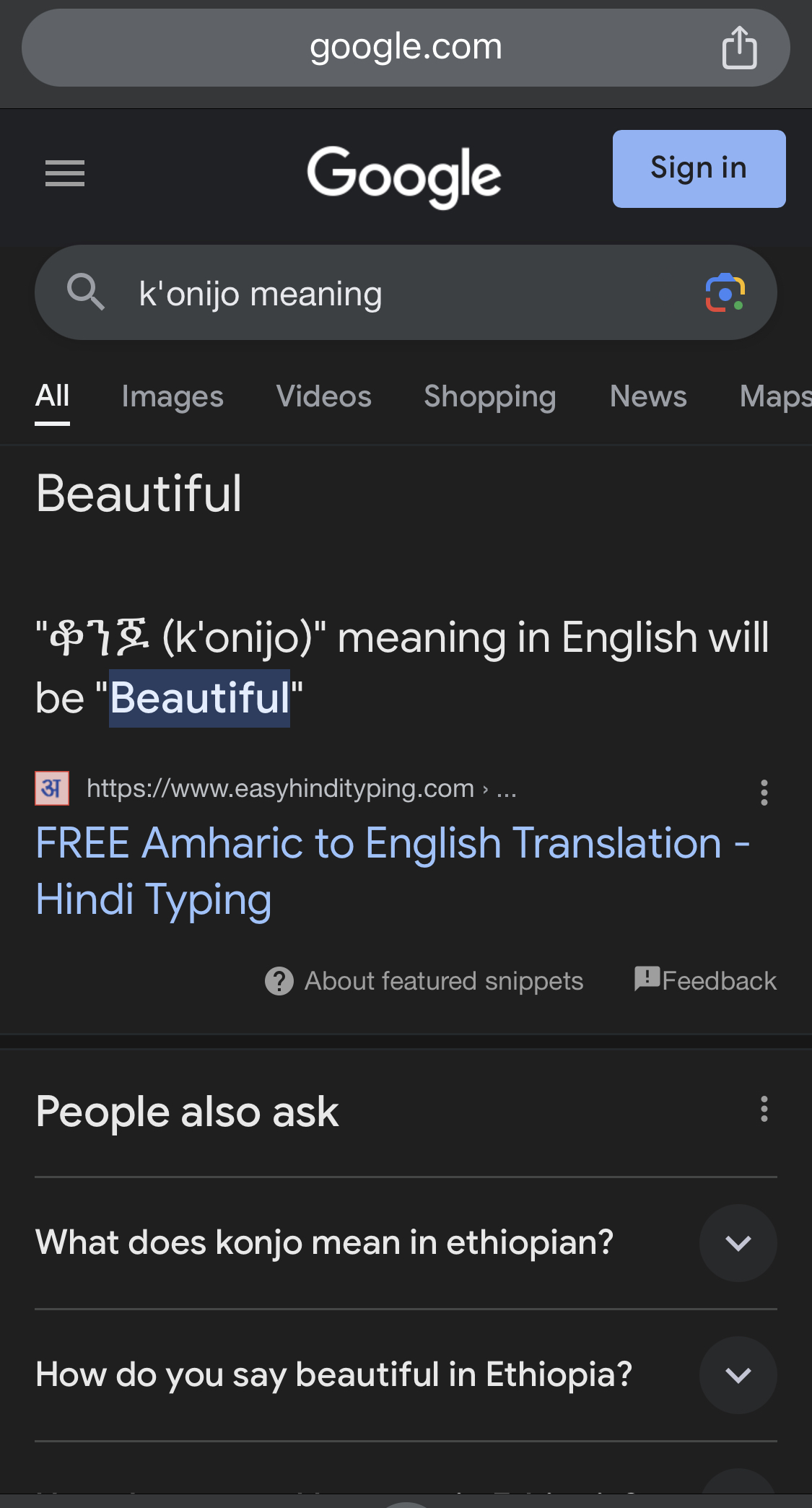Viewport: 812px width, 1508px height.
Task: Expand "What does konjo mean in ethiopian?"
Action: click(x=406, y=1242)
